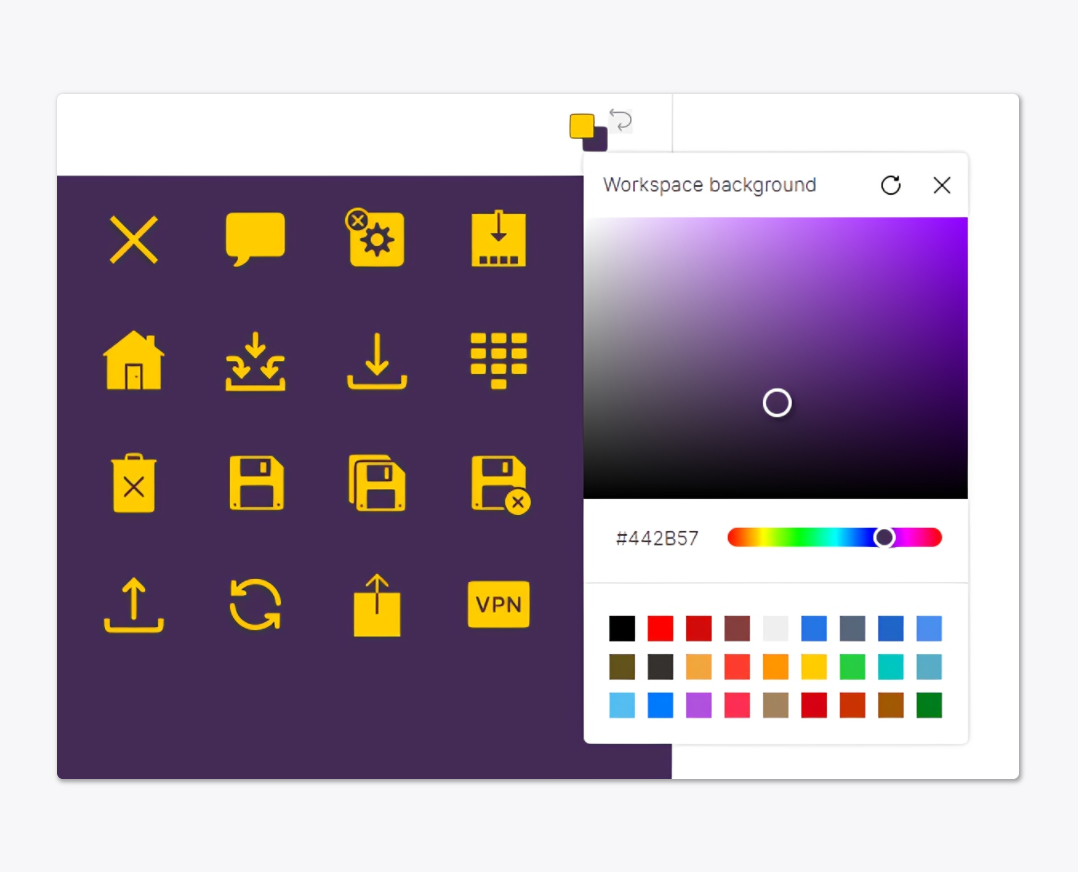Select the dial pad keypad icon
Screen dimensions: 1078x872
pos(498,360)
